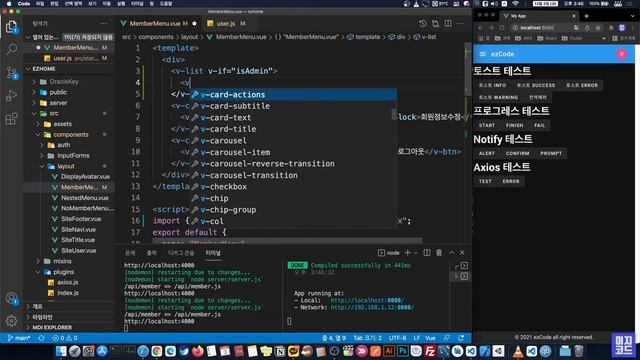This screenshot has height=360, width=640.
Task: Close the terminal panel
Action: 462,253
